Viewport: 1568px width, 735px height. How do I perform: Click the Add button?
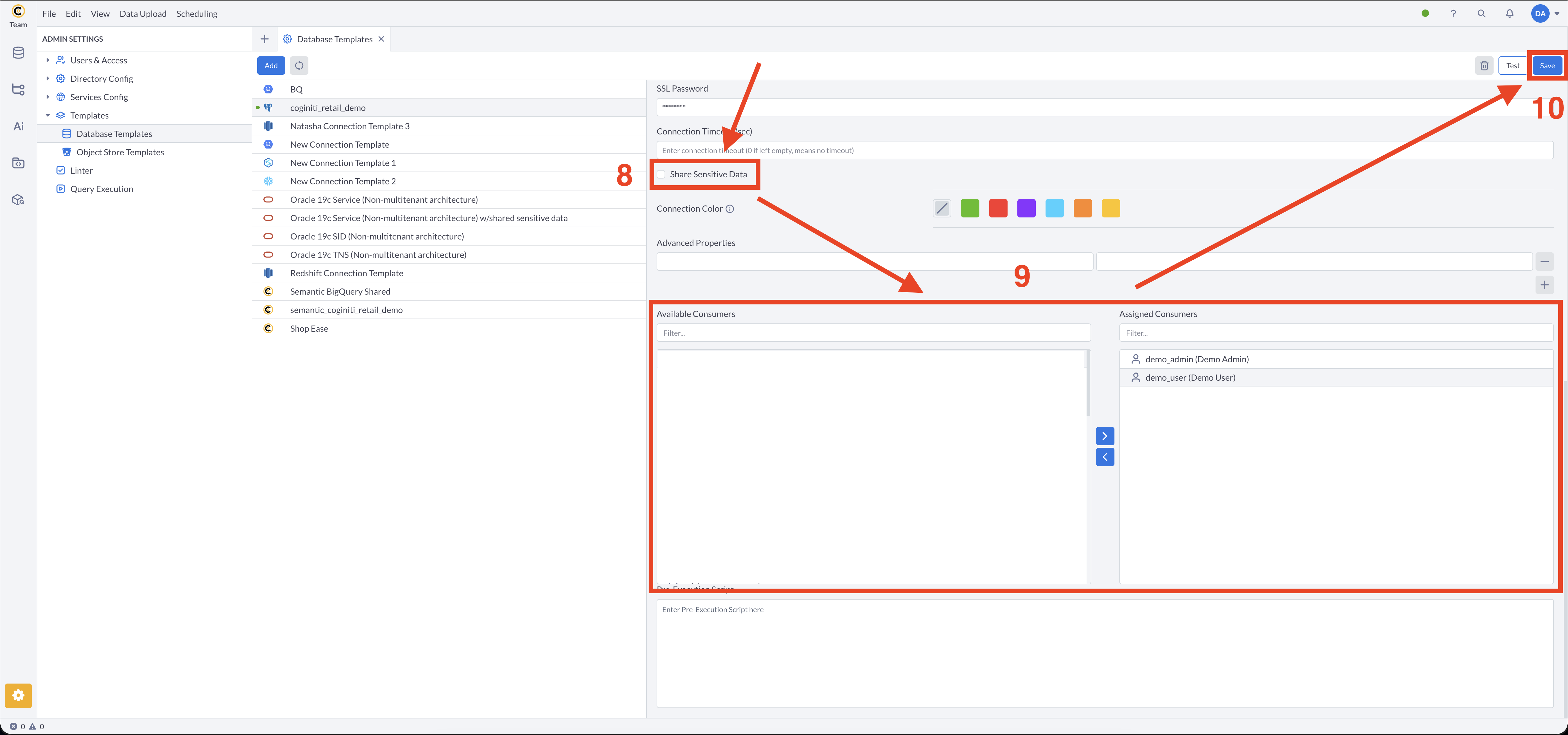click(x=271, y=66)
